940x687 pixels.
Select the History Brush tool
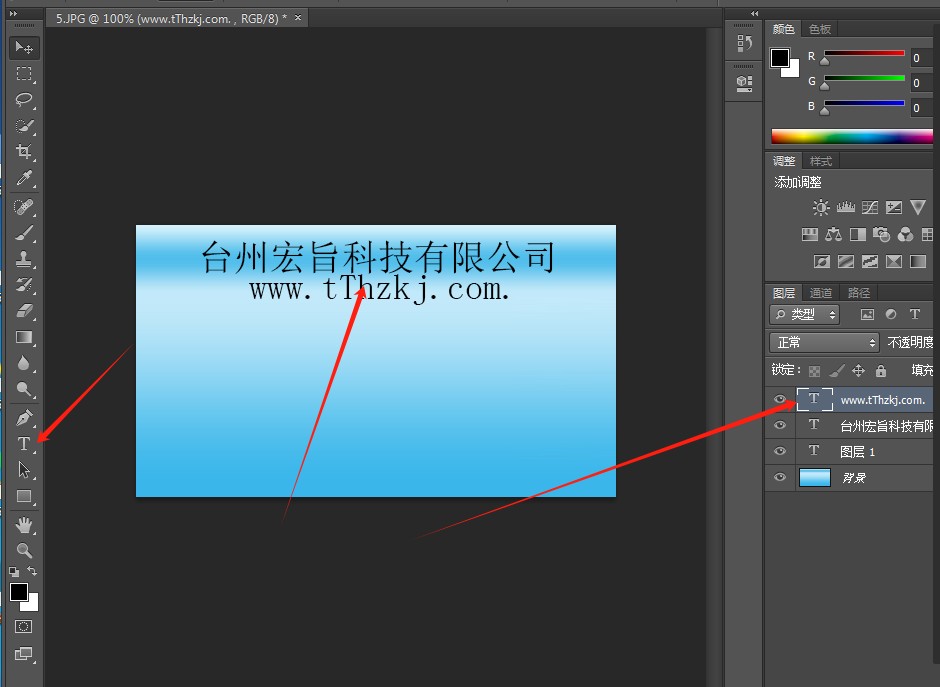[x=24, y=285]
